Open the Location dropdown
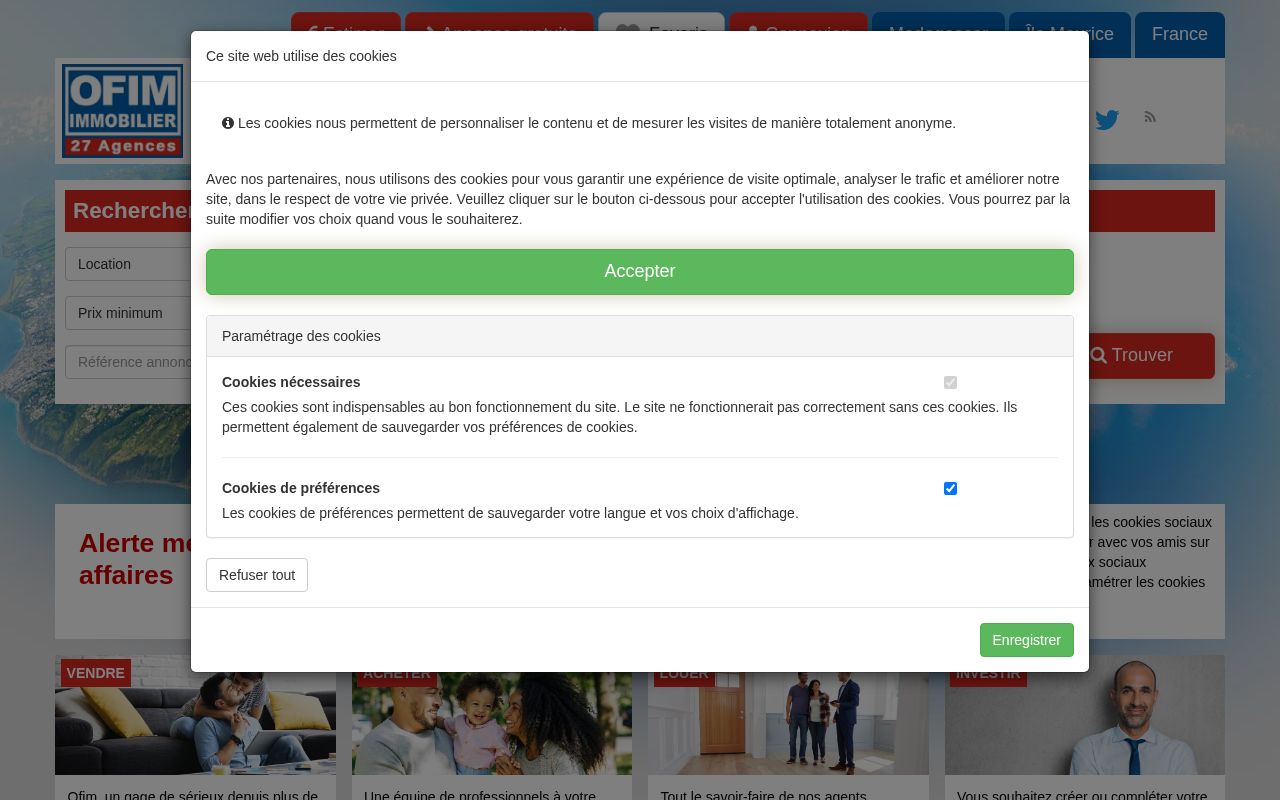Screen dimensions: 1280x800 coord(128,264)
